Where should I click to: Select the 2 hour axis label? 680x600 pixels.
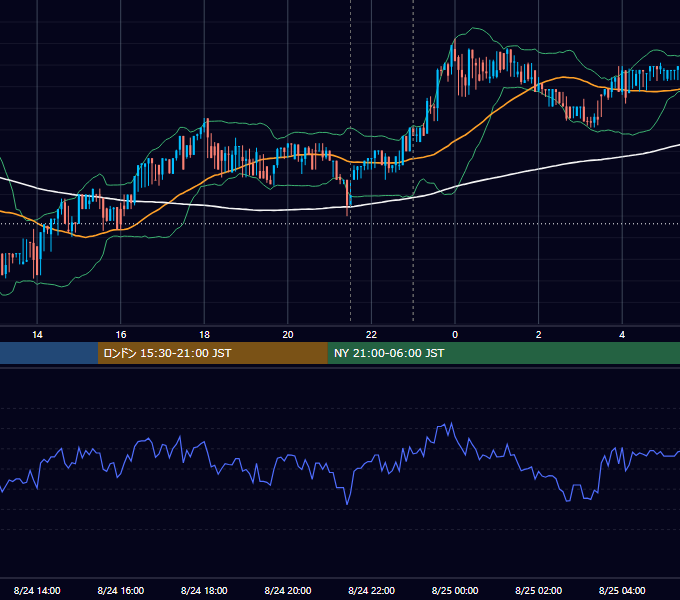tap(539, 335)
